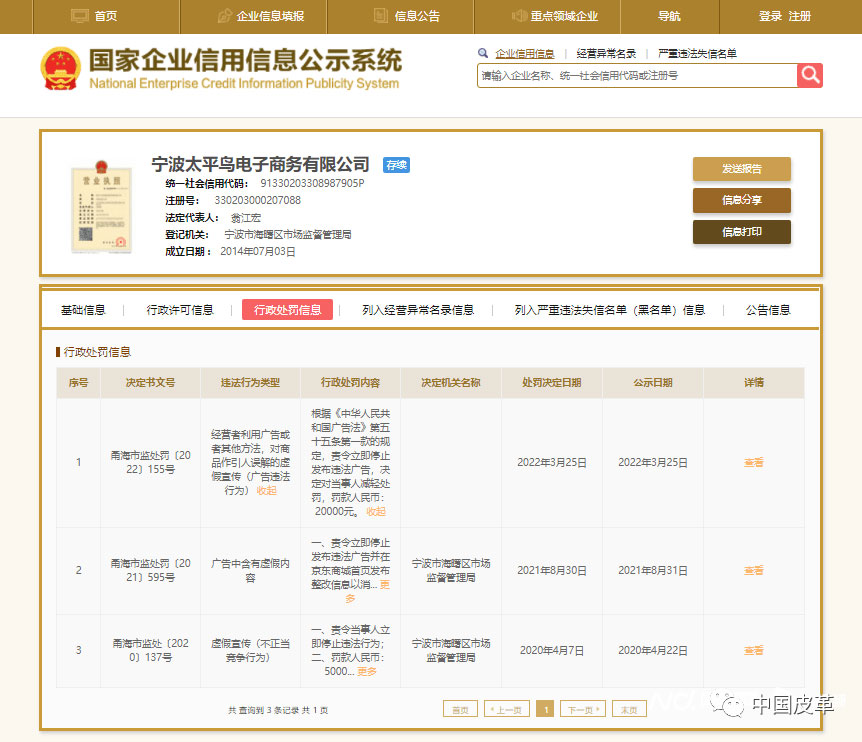This screenshot has height=742, width=862.
Task: Click document number 甬海市监处罚〔2021〕595号
Action: pos(151,571)
